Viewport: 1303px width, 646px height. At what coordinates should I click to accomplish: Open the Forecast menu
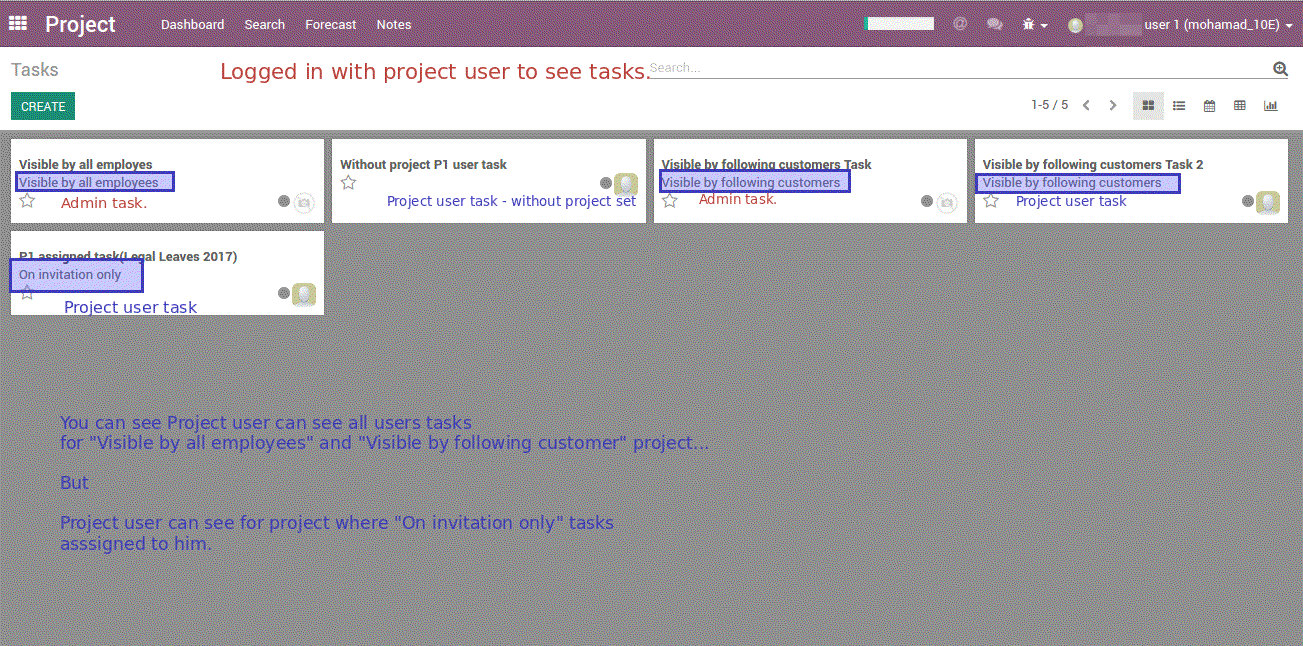(330, 24)
